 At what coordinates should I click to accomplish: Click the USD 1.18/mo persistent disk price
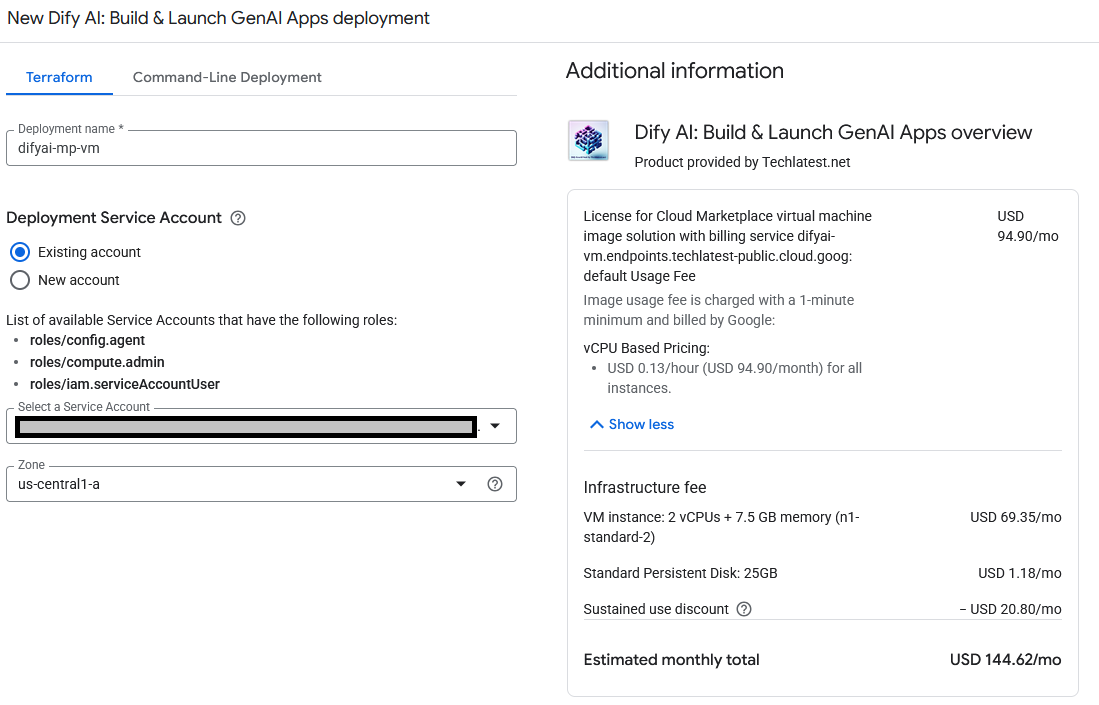[1020, 573]
